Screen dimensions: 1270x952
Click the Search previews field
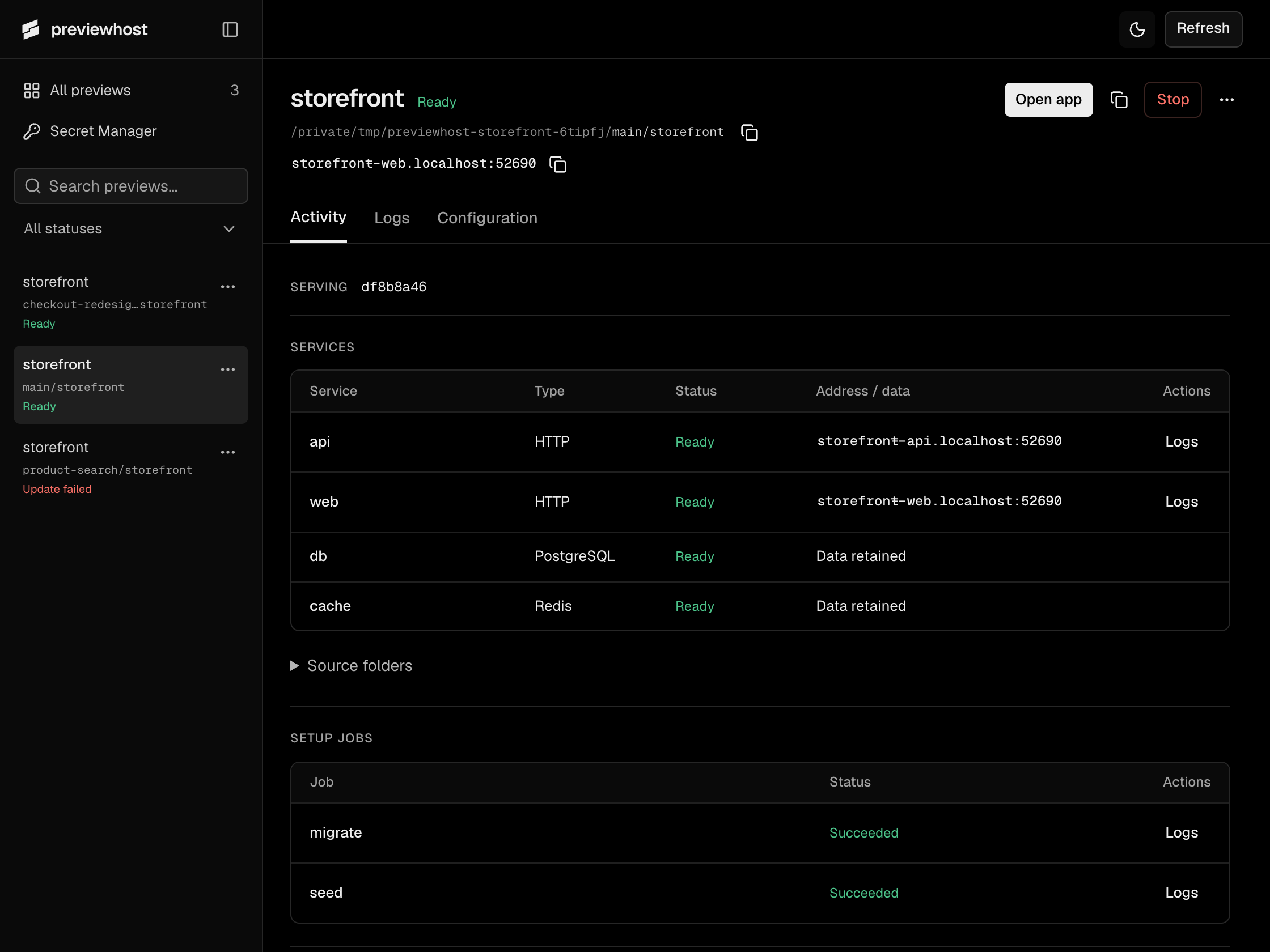[131, 186]
